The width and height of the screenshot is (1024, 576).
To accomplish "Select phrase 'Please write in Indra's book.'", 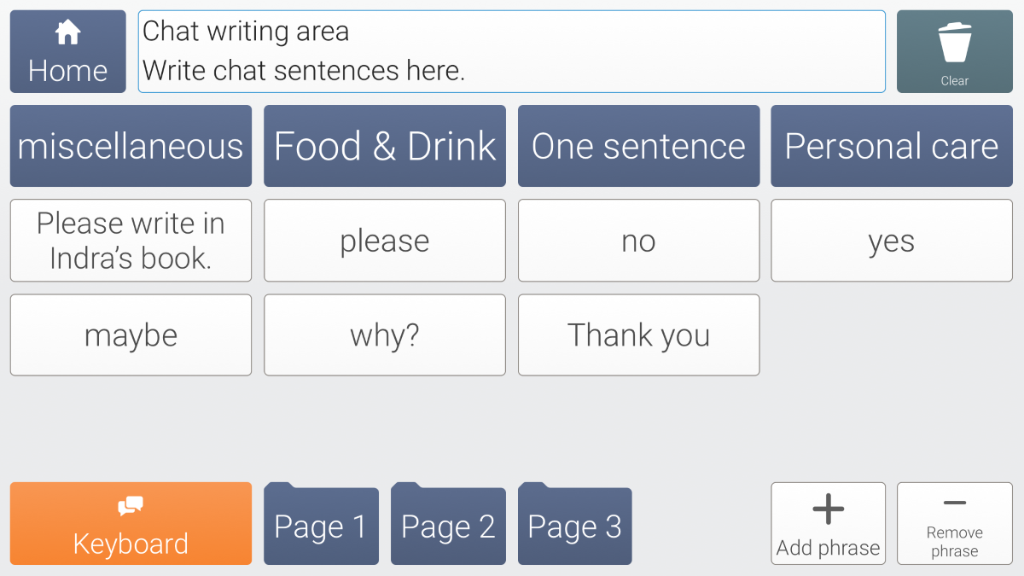I will [x=131, y=240].
